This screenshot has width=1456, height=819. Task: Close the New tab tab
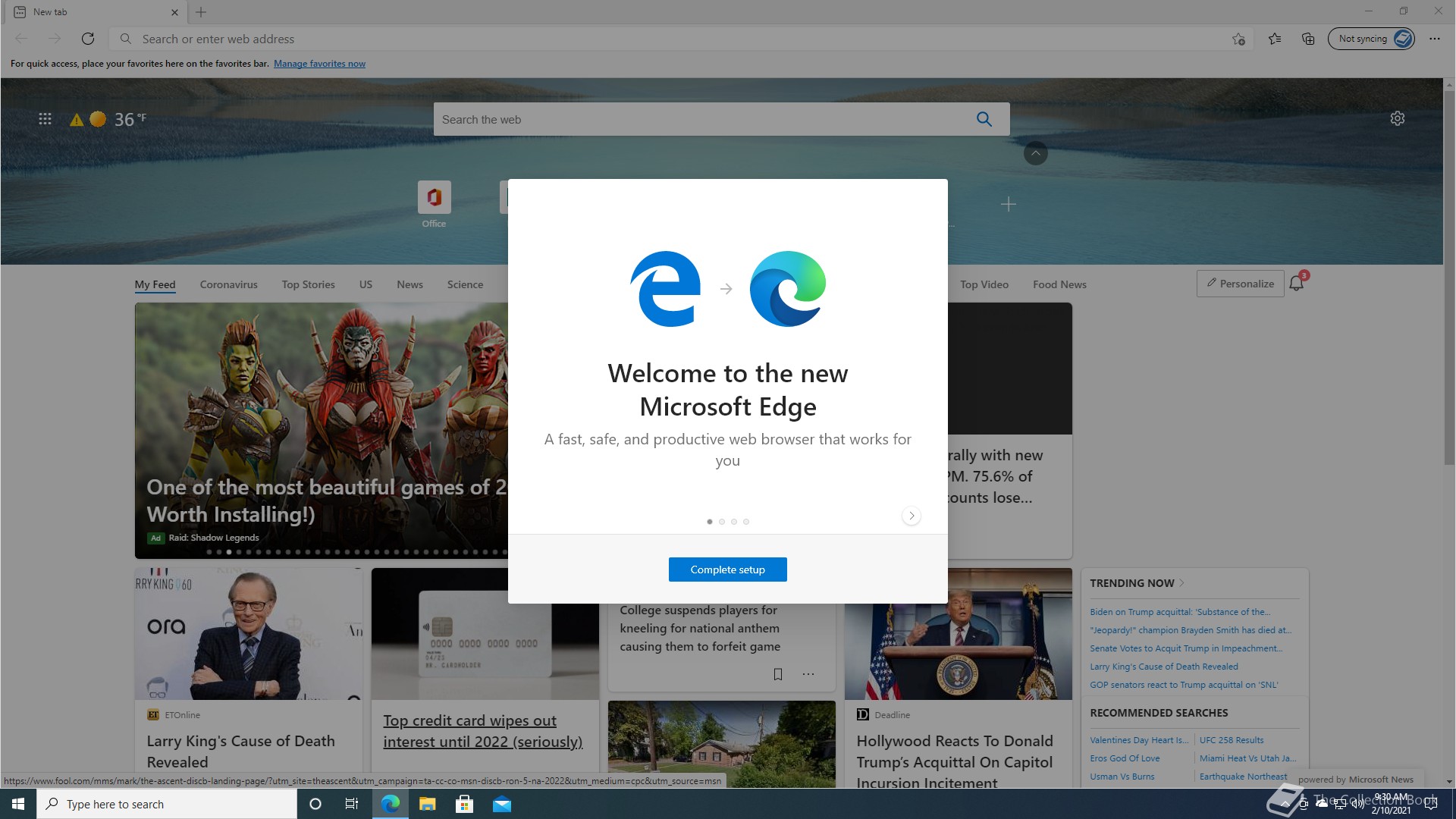click(174, 12)
